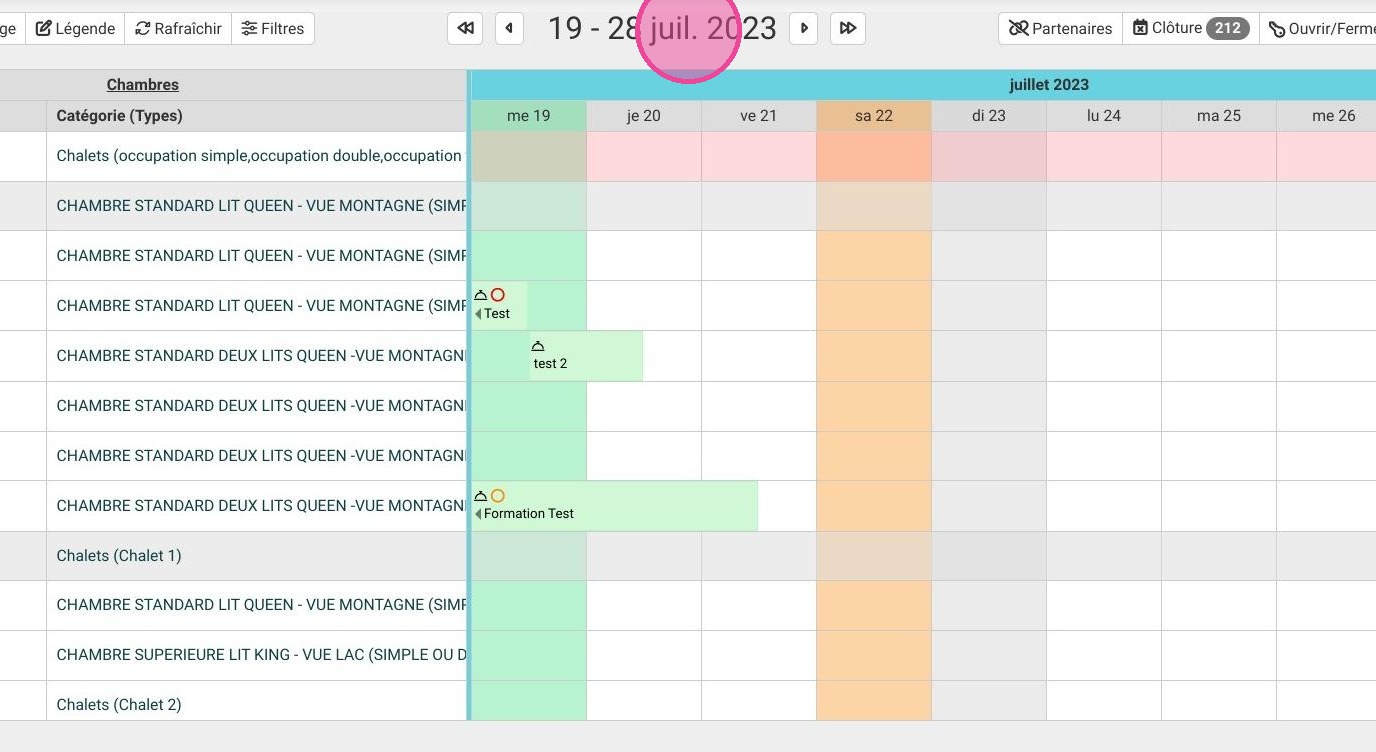The image size is (1376, 752).
Task: Select the di 23 day header
Action: (989, 116)
